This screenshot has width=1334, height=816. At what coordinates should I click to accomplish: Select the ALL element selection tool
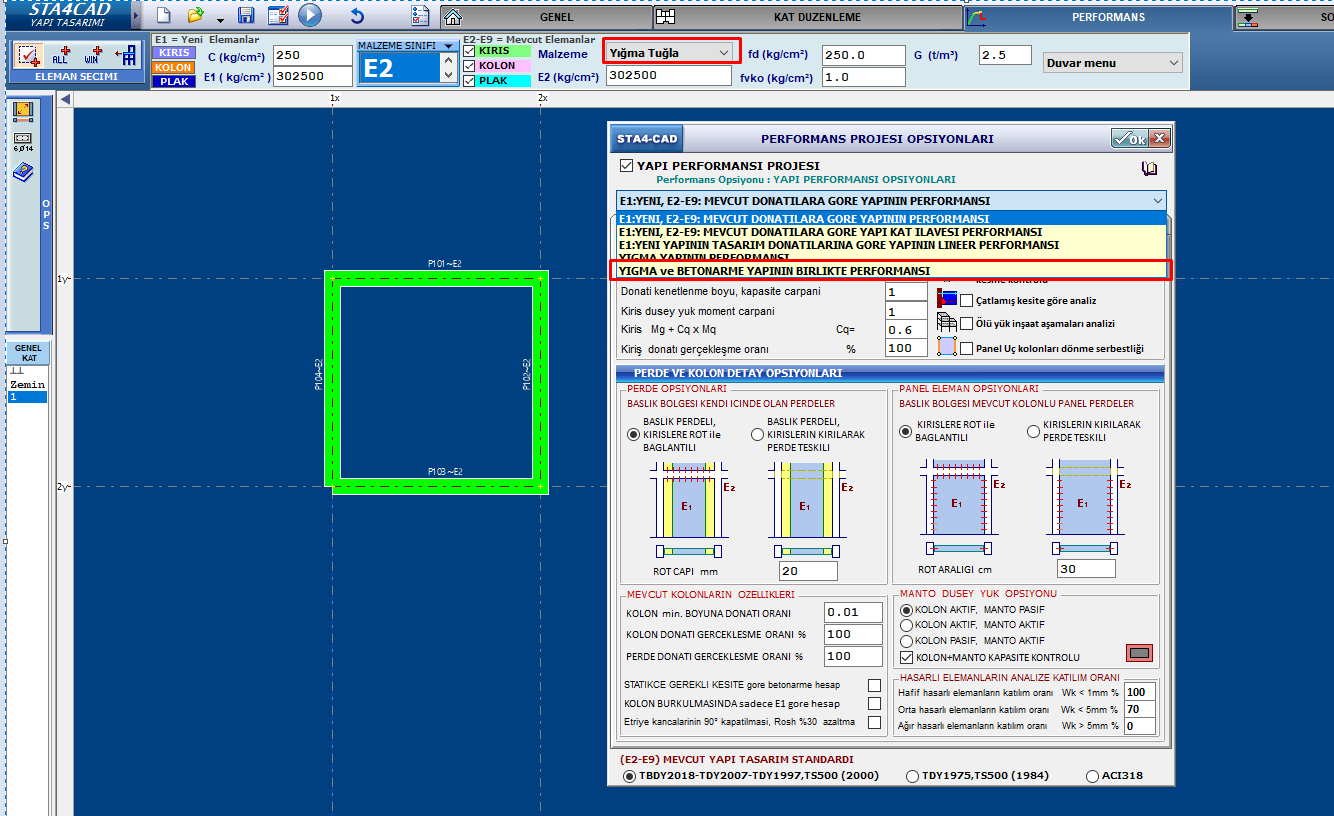61,55
